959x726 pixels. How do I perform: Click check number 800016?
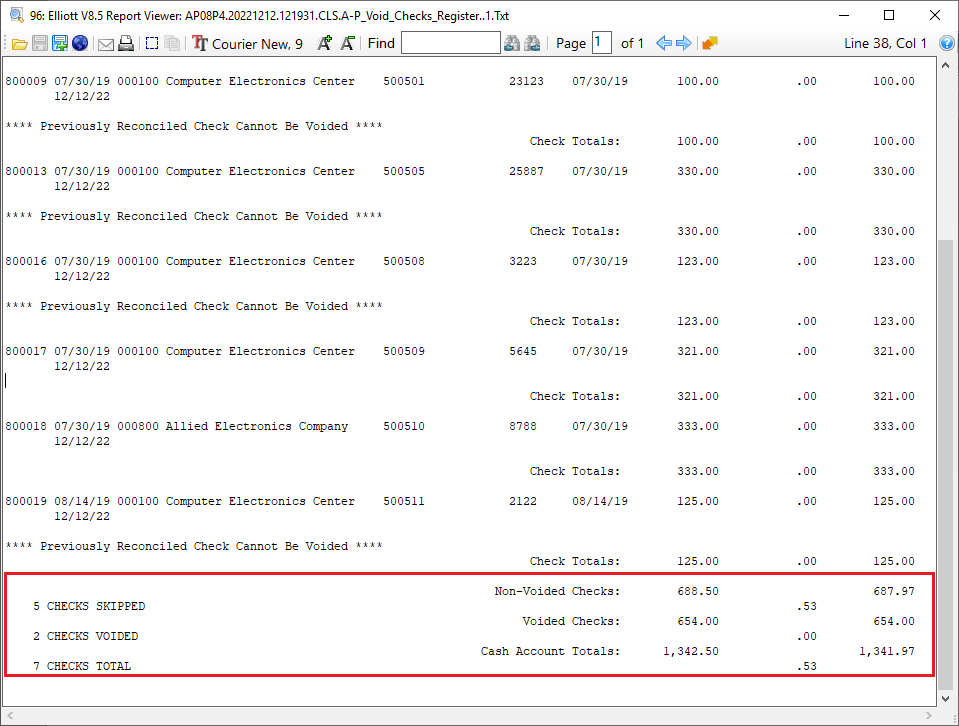tap(26, 261)
